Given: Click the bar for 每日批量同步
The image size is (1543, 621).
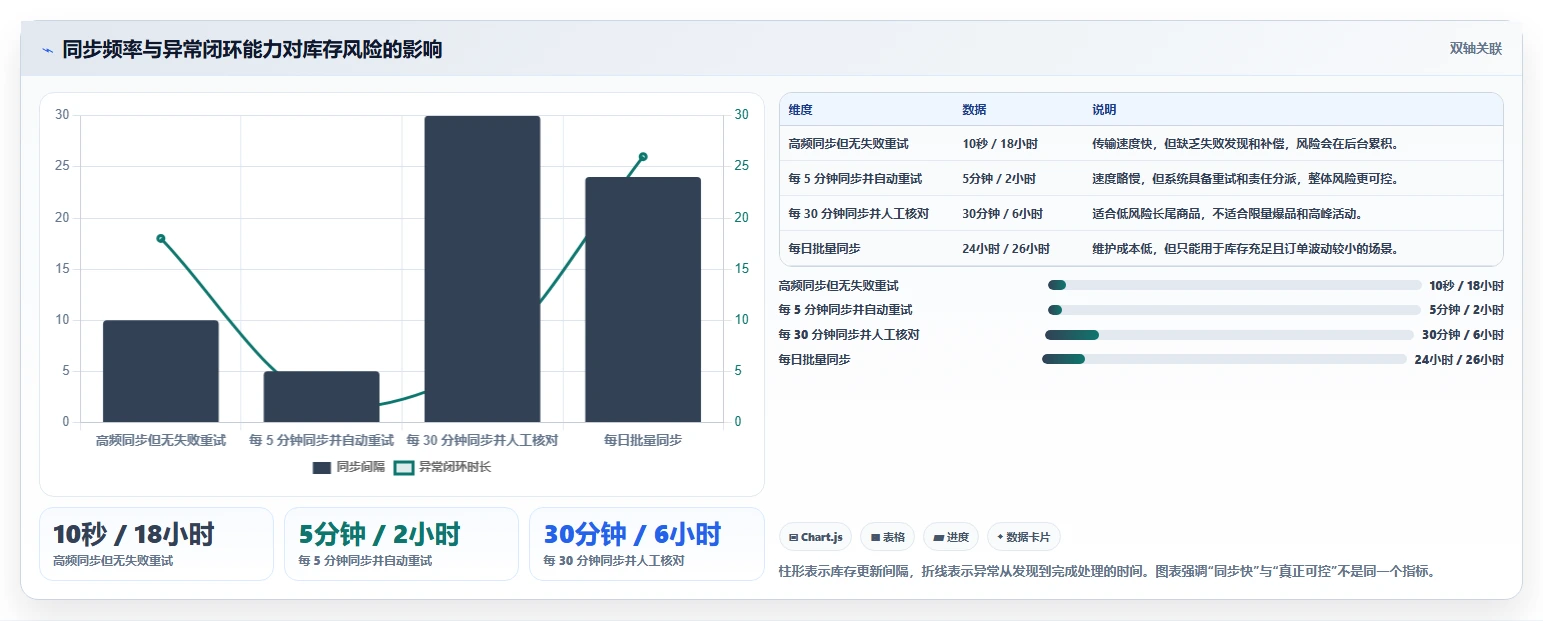Looking at the screenshot, I should click(x=643, y=300).
